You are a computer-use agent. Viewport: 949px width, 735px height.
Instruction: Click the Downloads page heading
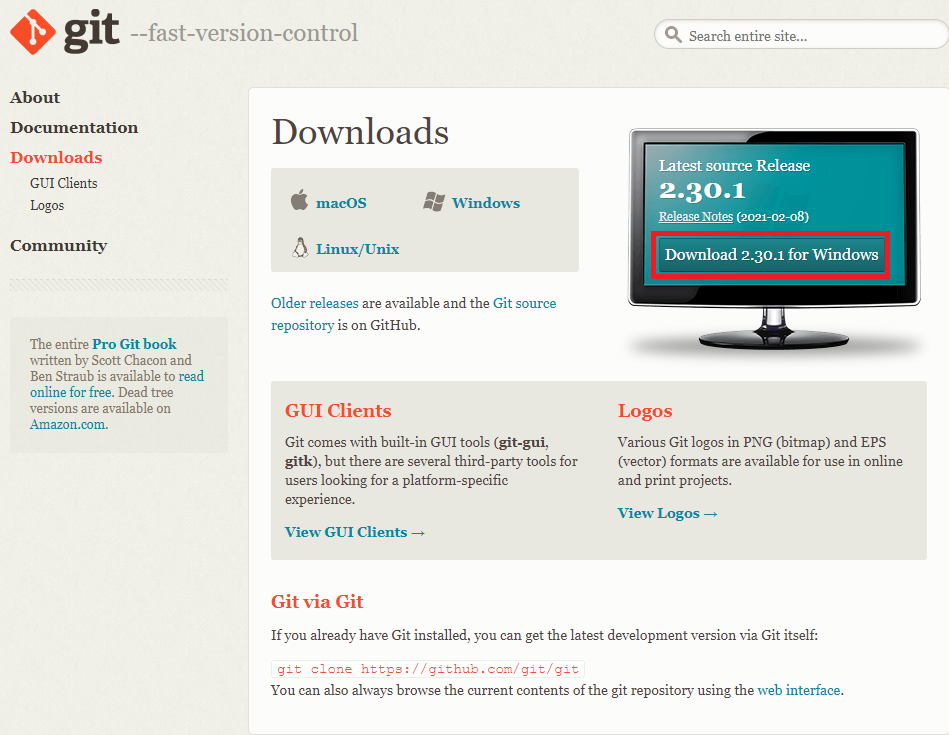(x=361, y=131)
